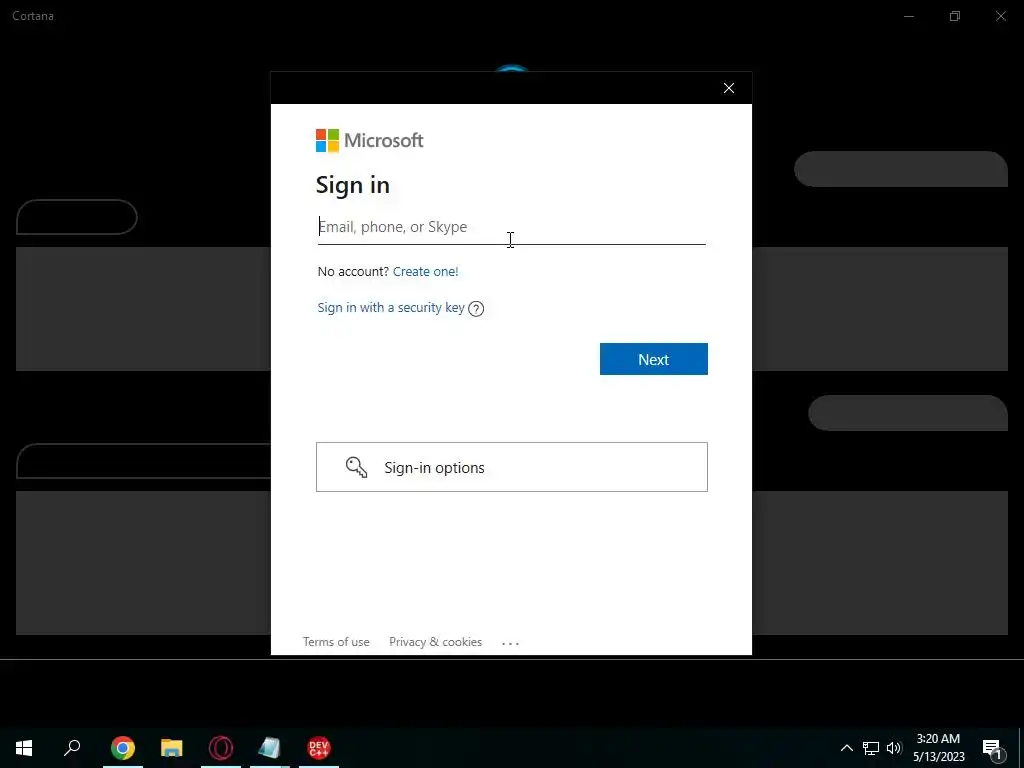Click the three-dot more options in footer
The image size is (1024, 768).
510,643
